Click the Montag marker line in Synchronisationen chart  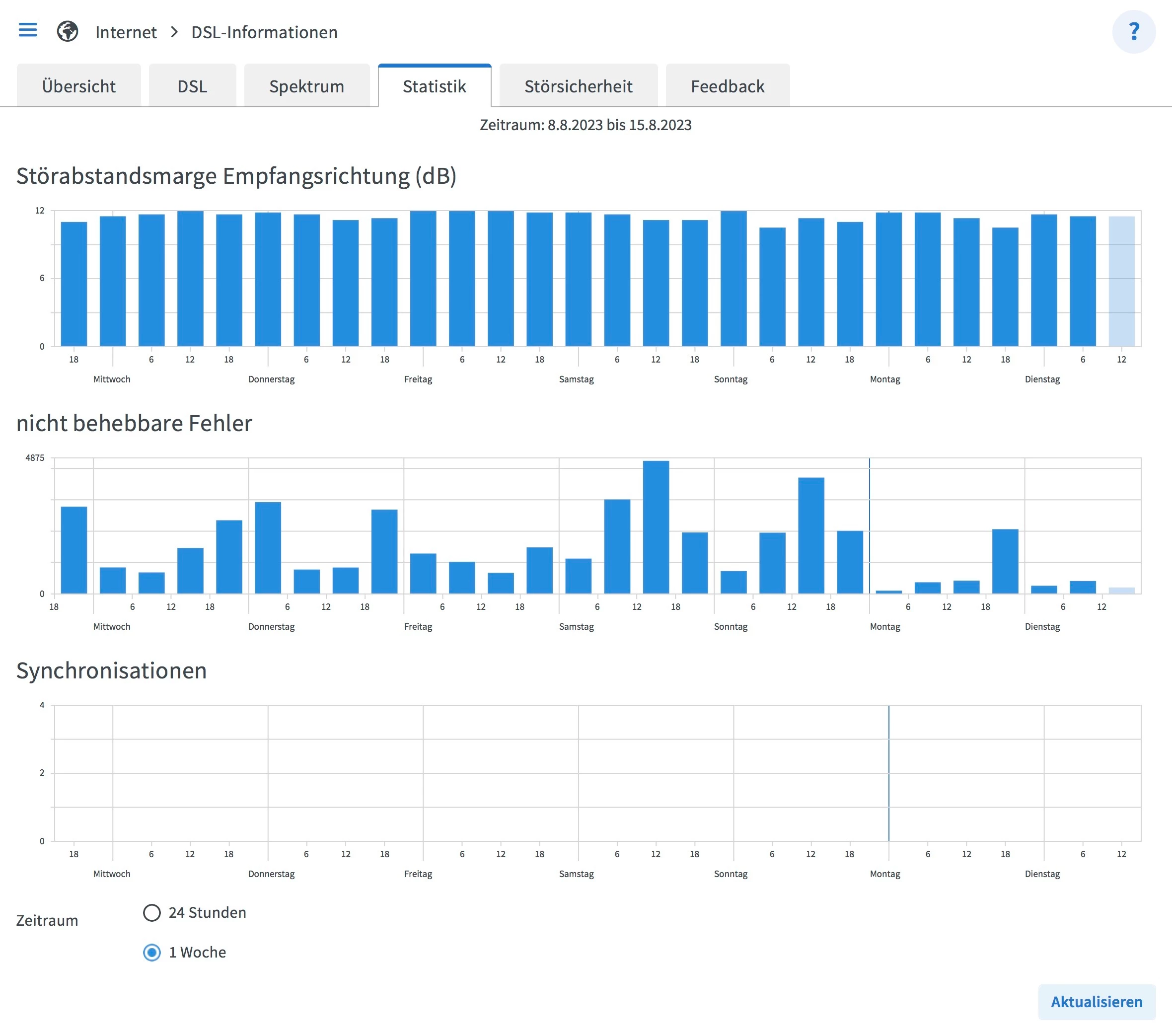click(888, 773)
